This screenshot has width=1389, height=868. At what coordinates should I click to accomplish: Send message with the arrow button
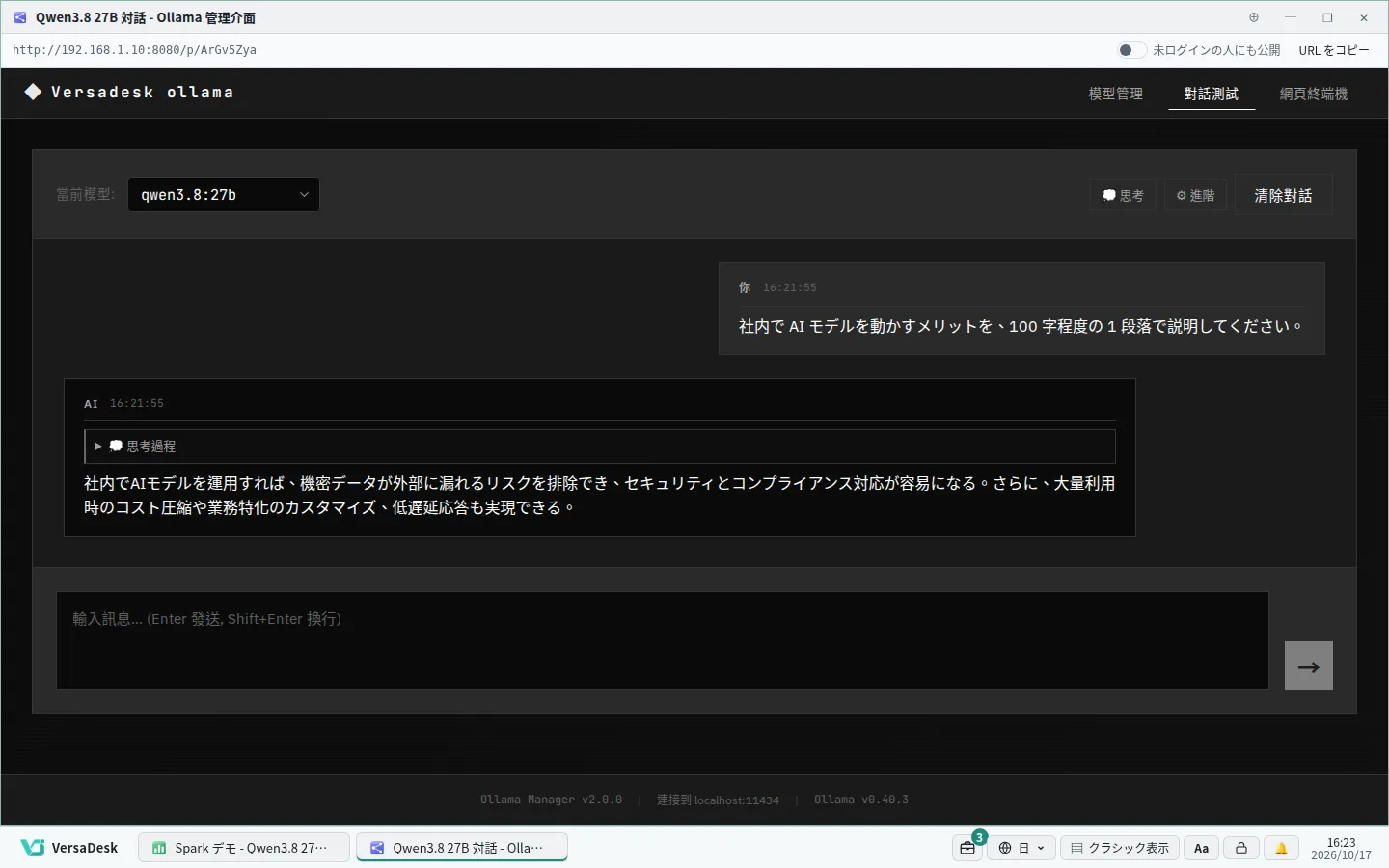pyautogui.click(x=1308, y=665)
